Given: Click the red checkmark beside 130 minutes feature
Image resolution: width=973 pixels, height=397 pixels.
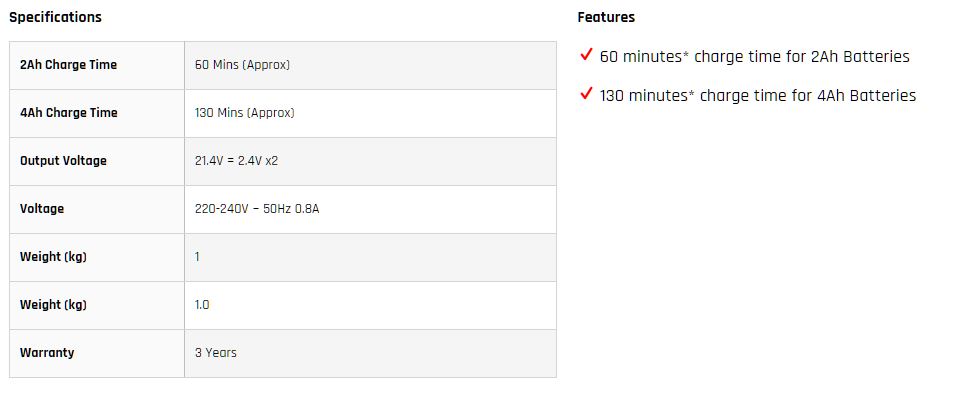Looking at the screenshot, I should [x=586, y=94].
